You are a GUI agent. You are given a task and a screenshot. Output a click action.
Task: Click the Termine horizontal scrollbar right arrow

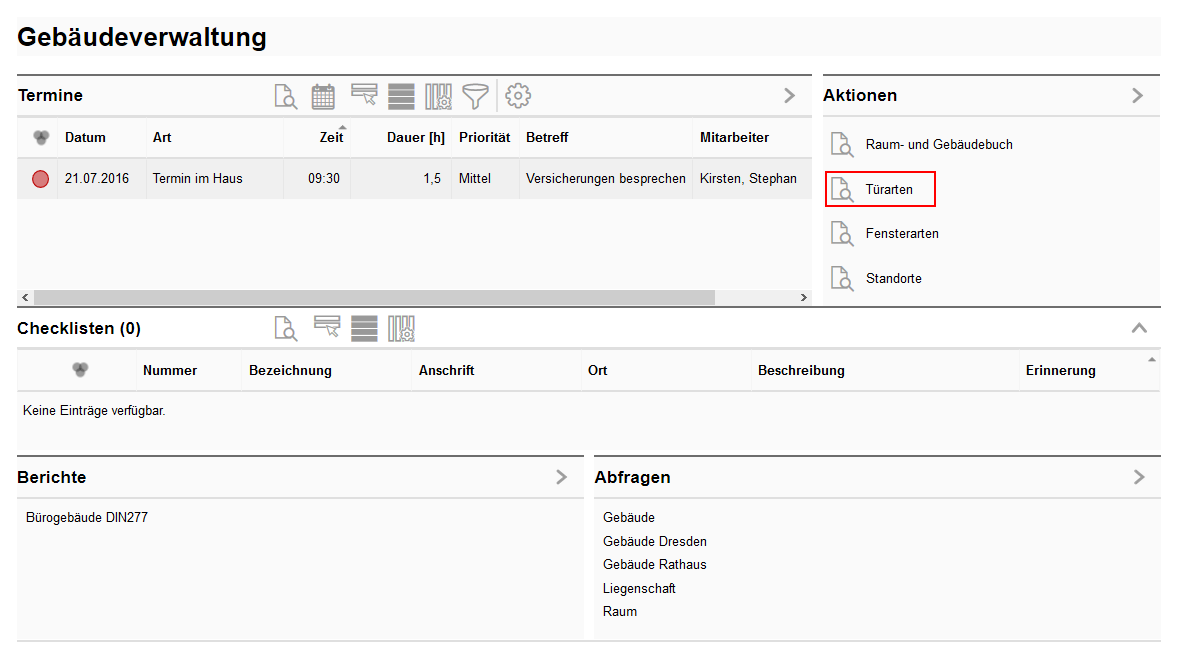click(803, 298)
